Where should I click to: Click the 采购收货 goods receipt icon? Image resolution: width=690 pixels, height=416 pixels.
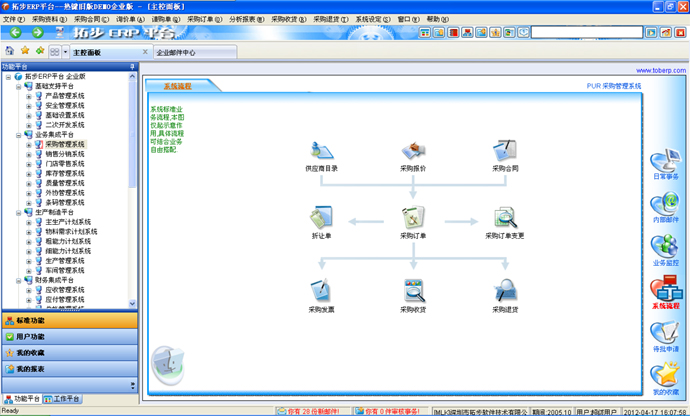(x=413, y=291)
